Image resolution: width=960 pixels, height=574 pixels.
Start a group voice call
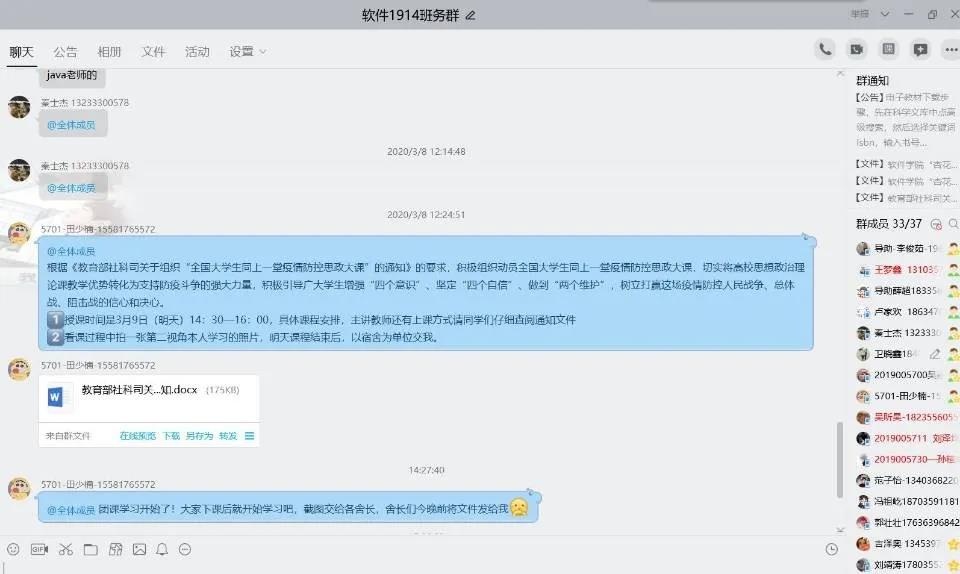coord(825,49)
